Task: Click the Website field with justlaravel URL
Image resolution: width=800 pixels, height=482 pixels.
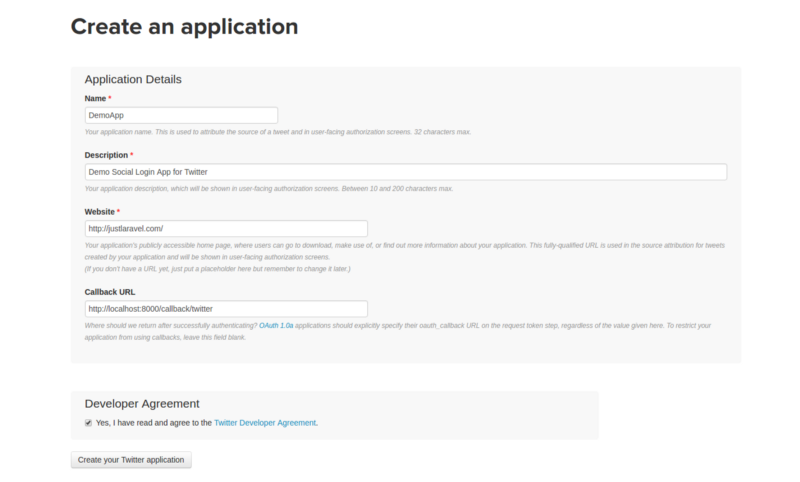Action: (226, 228)
